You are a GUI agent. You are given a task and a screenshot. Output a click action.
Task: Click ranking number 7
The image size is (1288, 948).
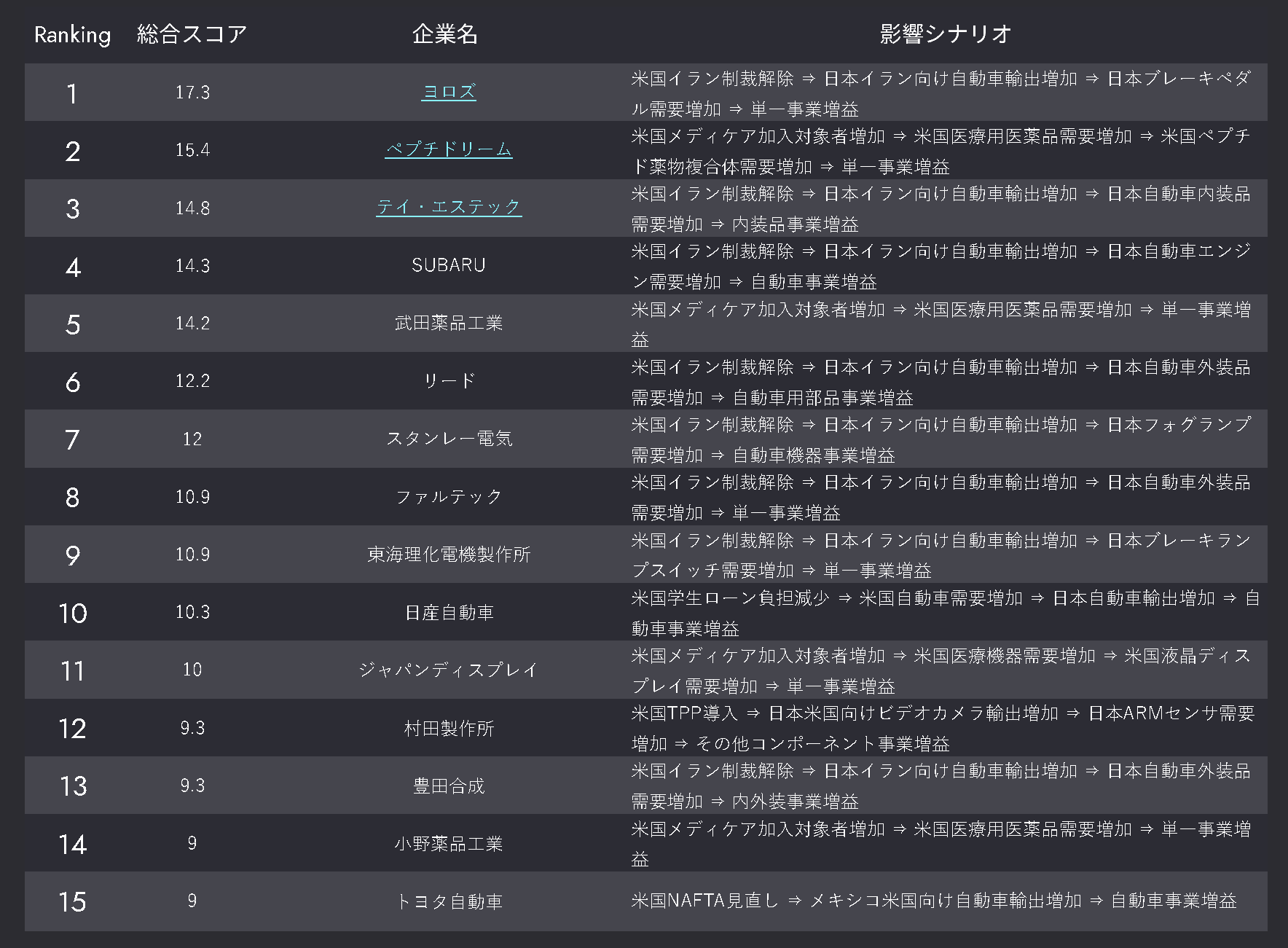point(72,439)
